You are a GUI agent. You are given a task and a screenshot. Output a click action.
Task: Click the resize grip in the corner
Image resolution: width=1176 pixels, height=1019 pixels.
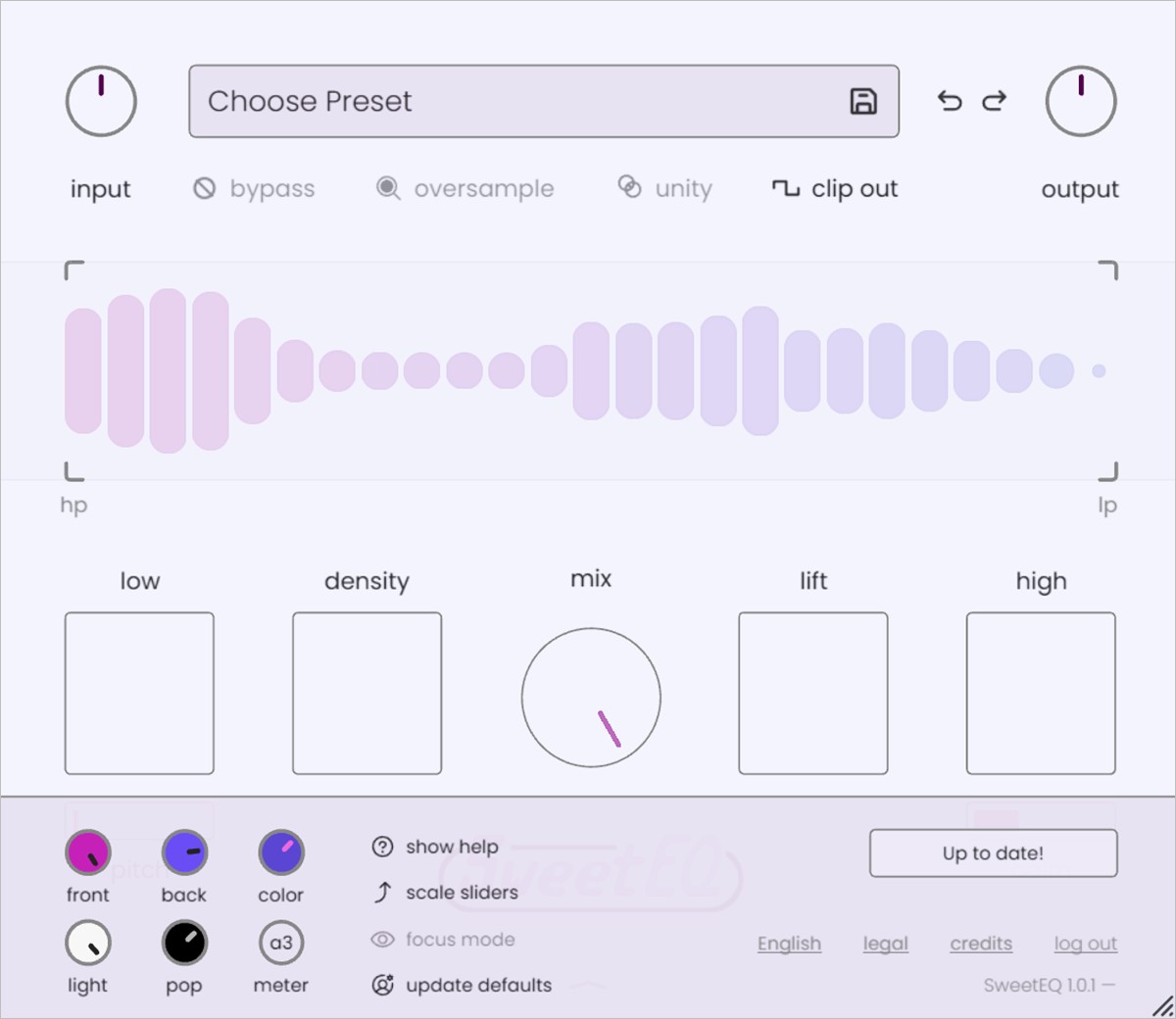click(1161, 1005)
